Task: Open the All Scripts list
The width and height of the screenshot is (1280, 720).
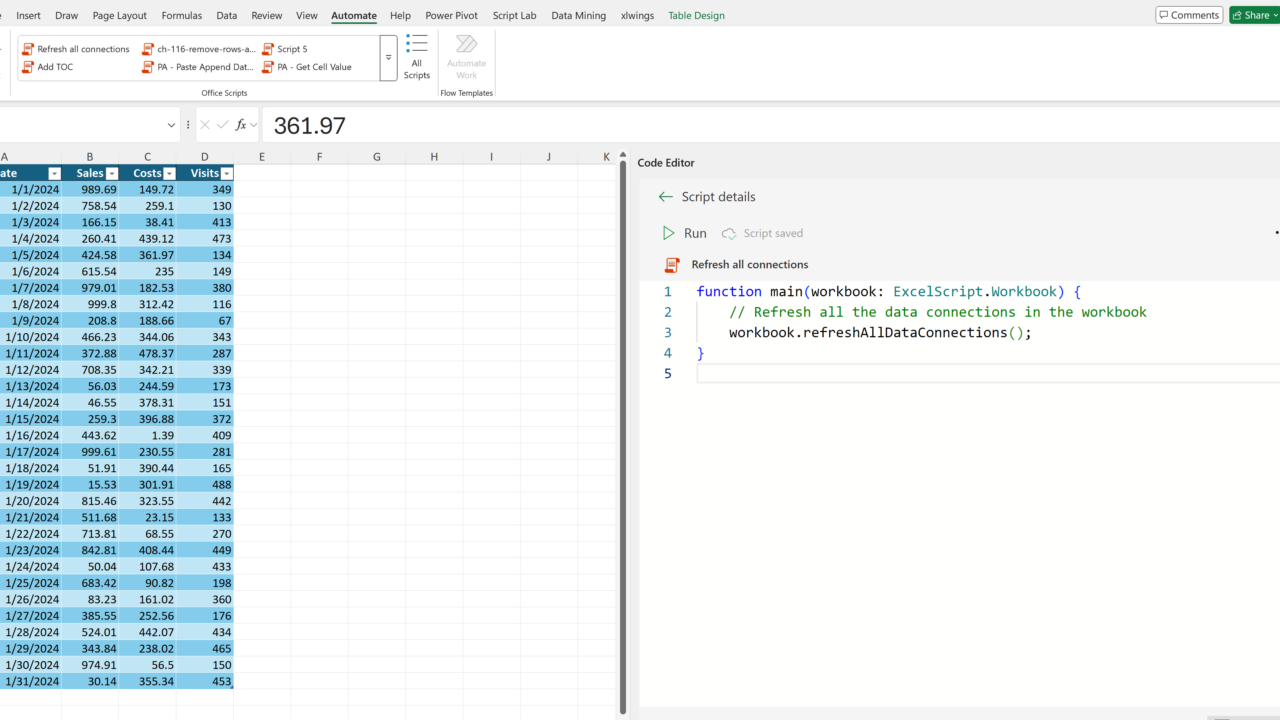Action: tap(417, 58)
